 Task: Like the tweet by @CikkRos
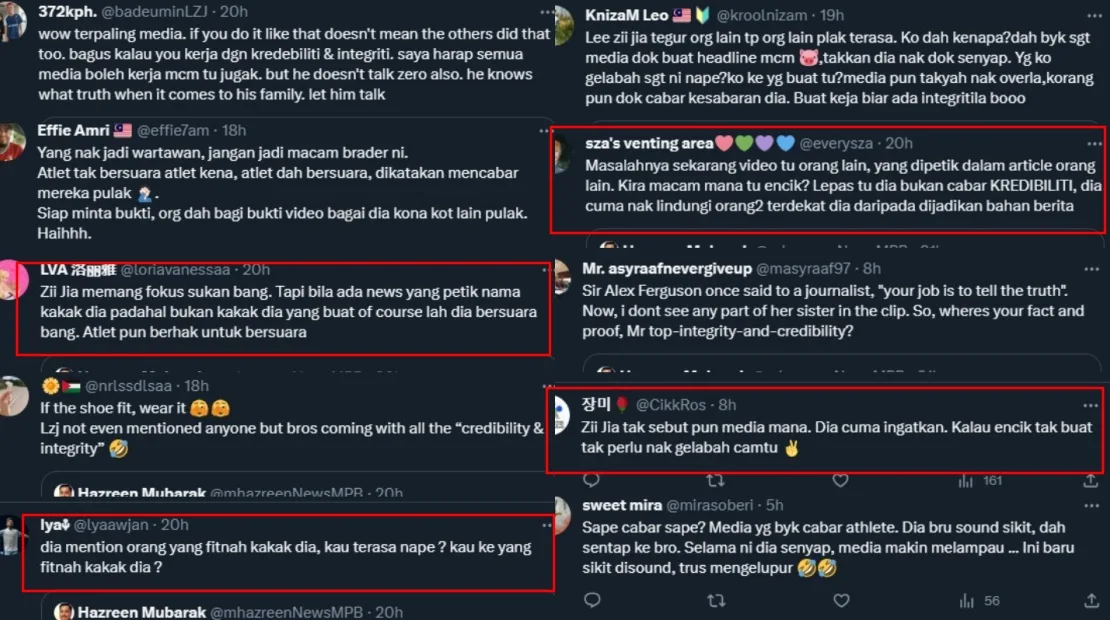tap(841, 480)
